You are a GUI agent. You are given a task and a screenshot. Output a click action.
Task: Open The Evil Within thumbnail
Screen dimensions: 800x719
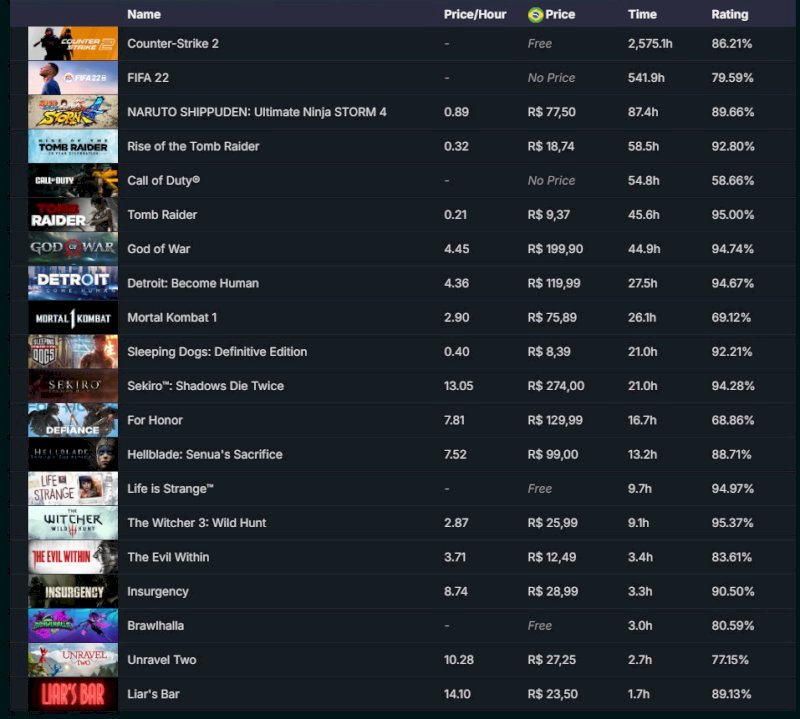(x=73, y=557)
